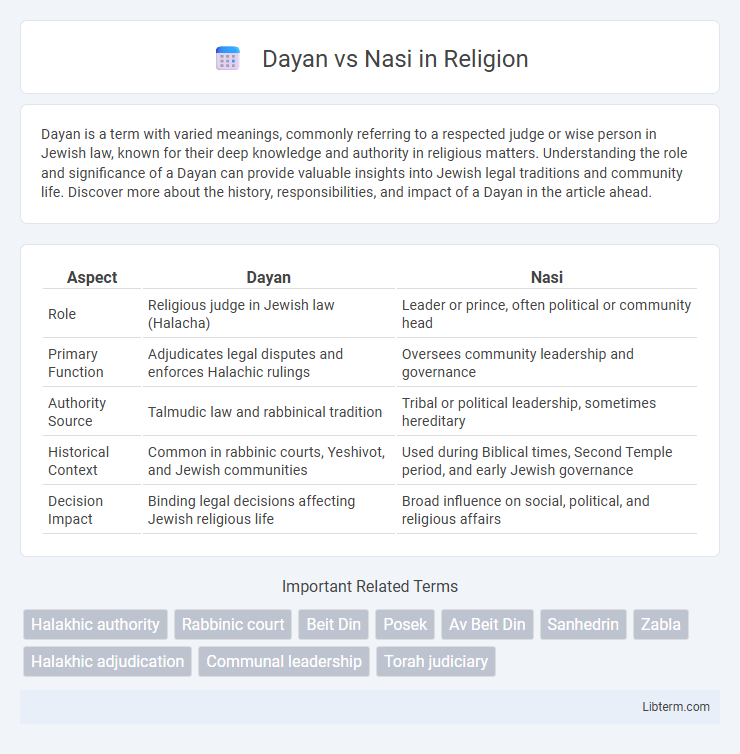Image resolution: width=740 pixels, height=754 pixels.
Task: Click 'Broad influence on social, political' cell
Action: point(547,510)
